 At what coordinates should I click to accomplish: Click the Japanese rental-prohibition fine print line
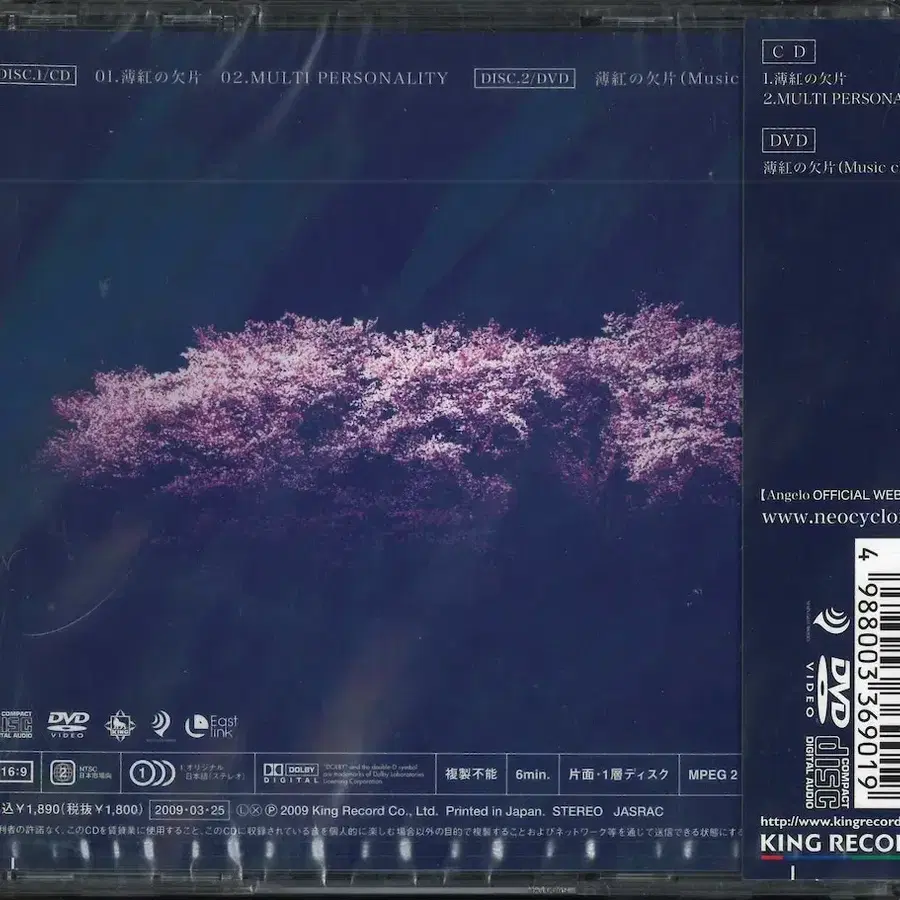point(371,832)
